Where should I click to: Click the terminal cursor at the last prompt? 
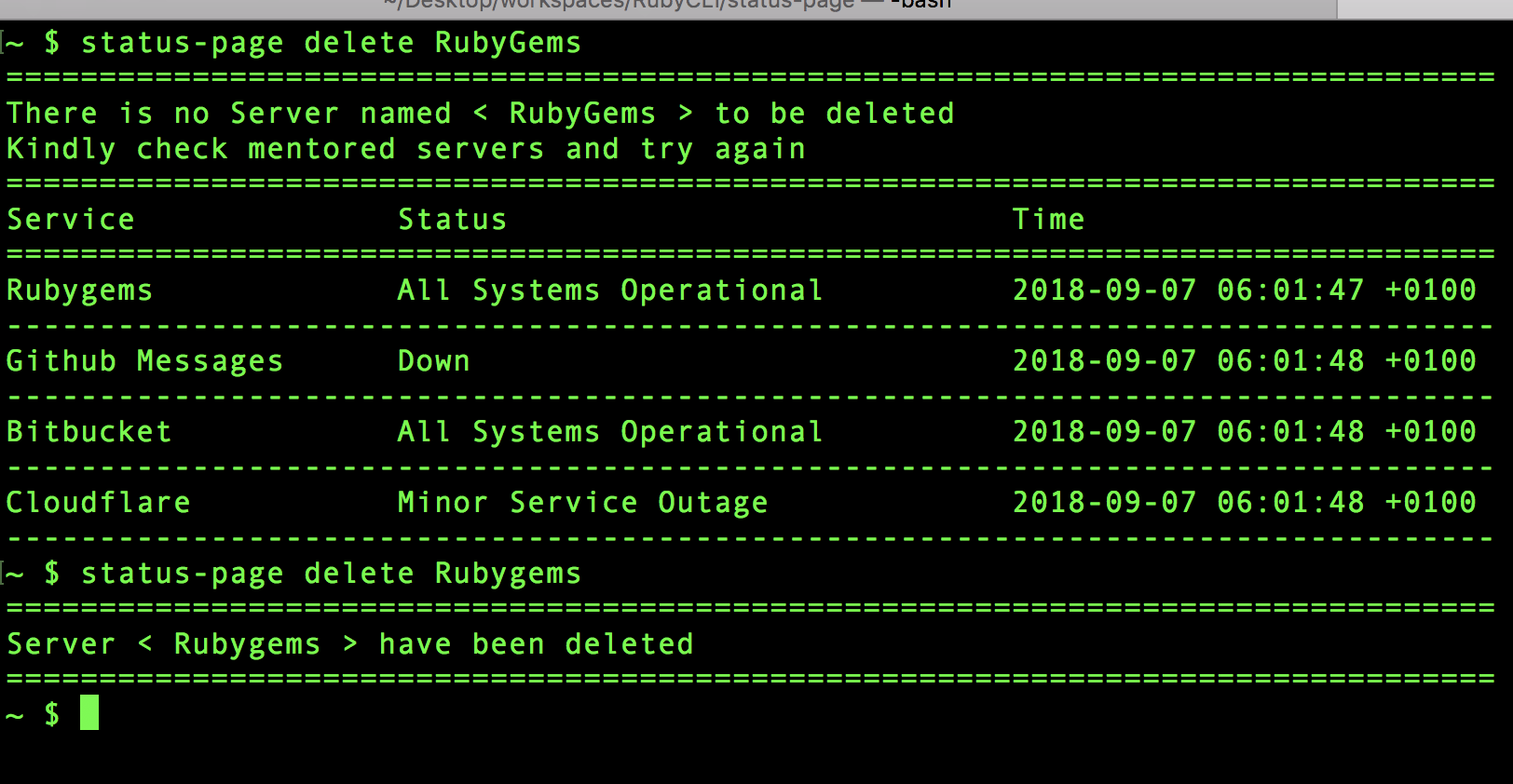coord(89,712)
